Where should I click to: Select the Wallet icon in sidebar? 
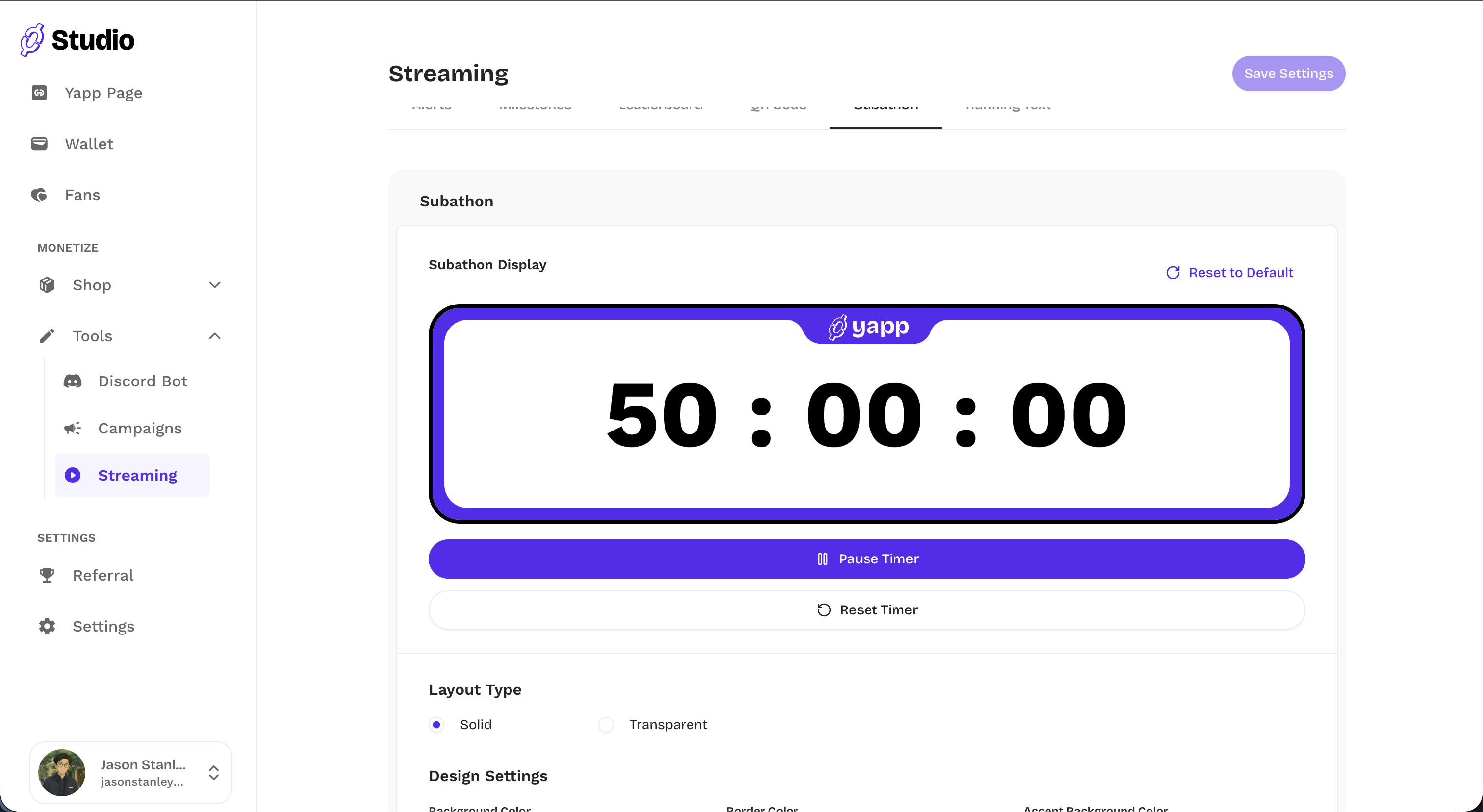pyautogui.click(x=39, y=143)
